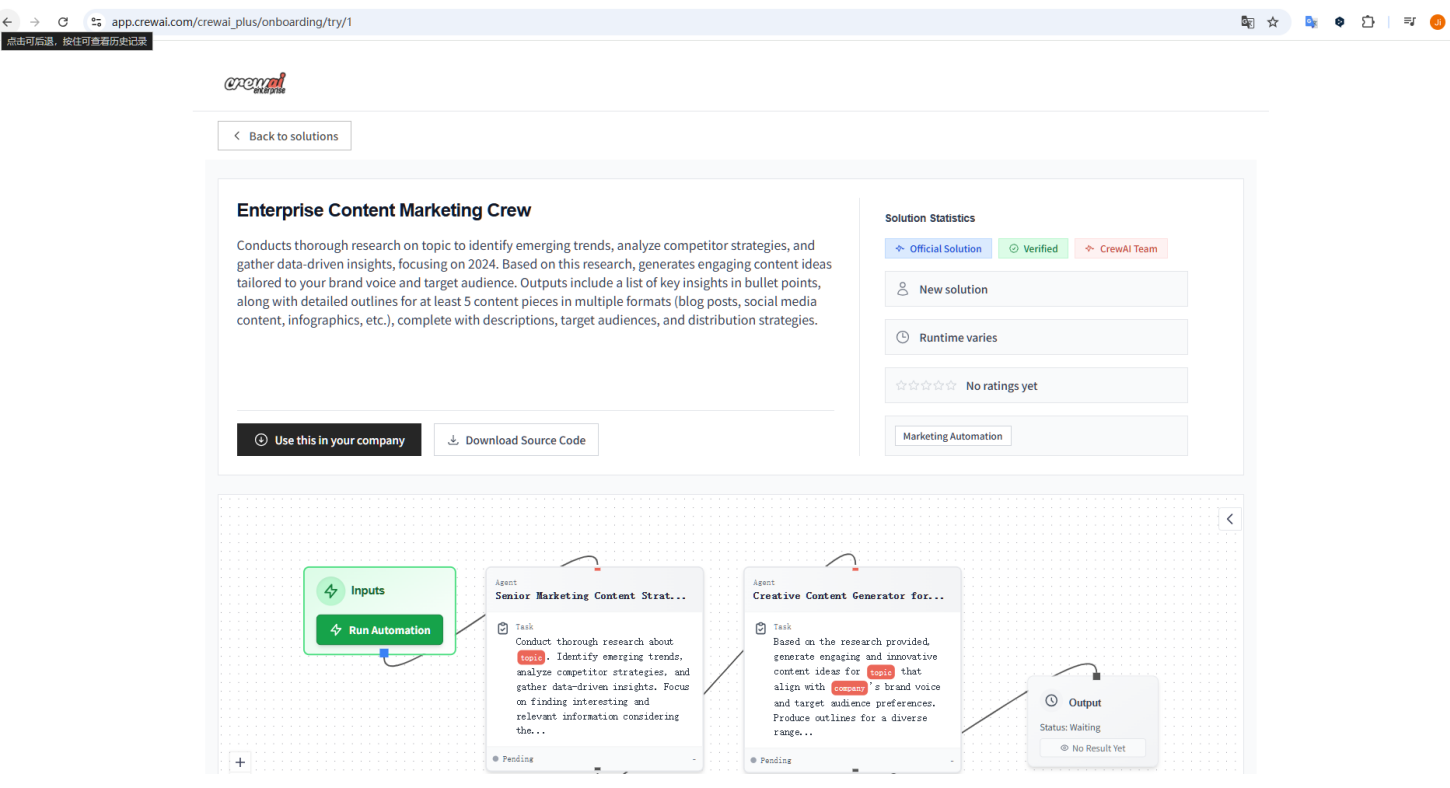This screenshot has width=1450, height=788.
Task: Click the rating stars row
Action: (926, 386)
